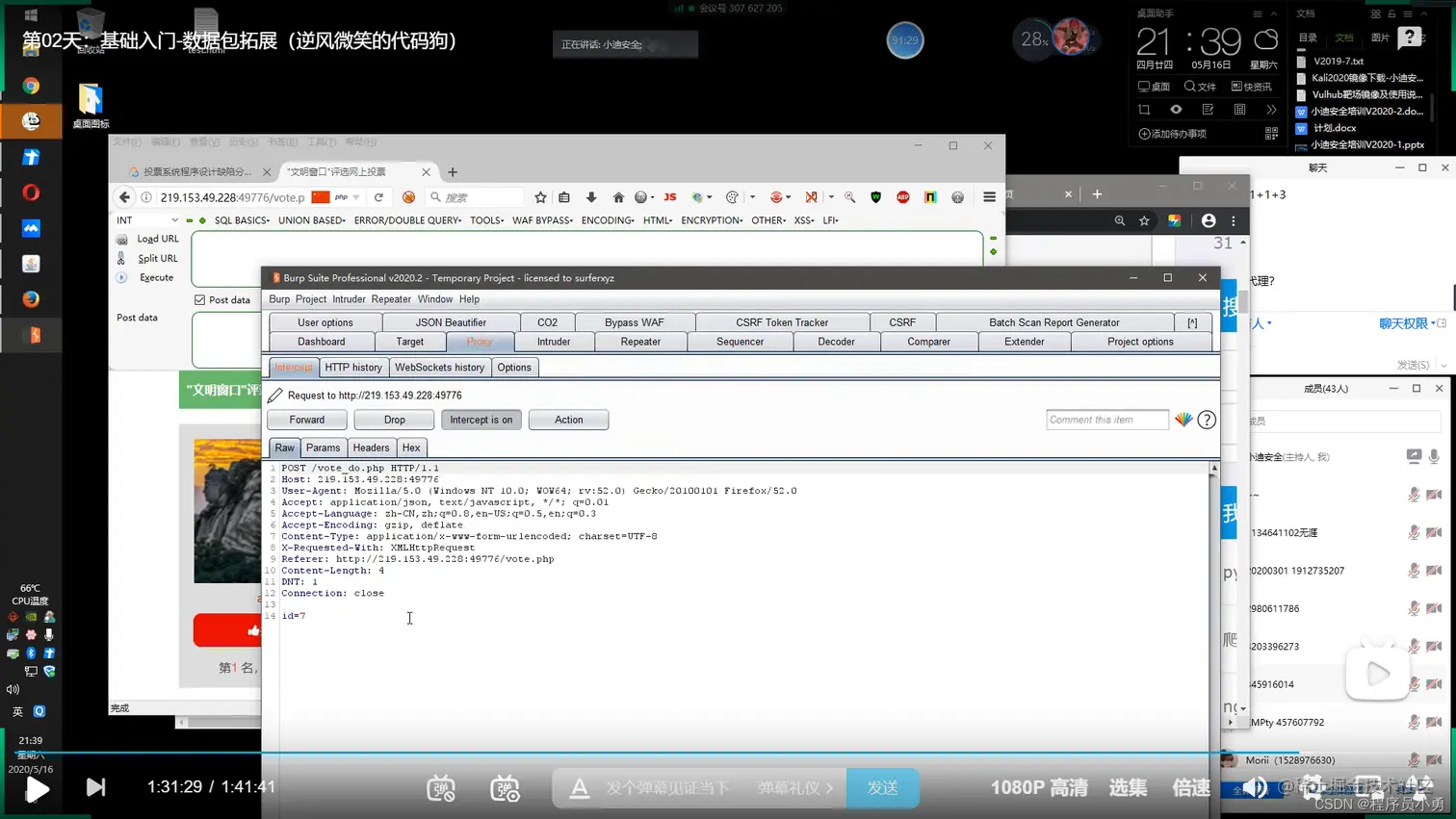Go to Firefox home icon
This screenshot has width=1456, height=819.
(618, 197)
